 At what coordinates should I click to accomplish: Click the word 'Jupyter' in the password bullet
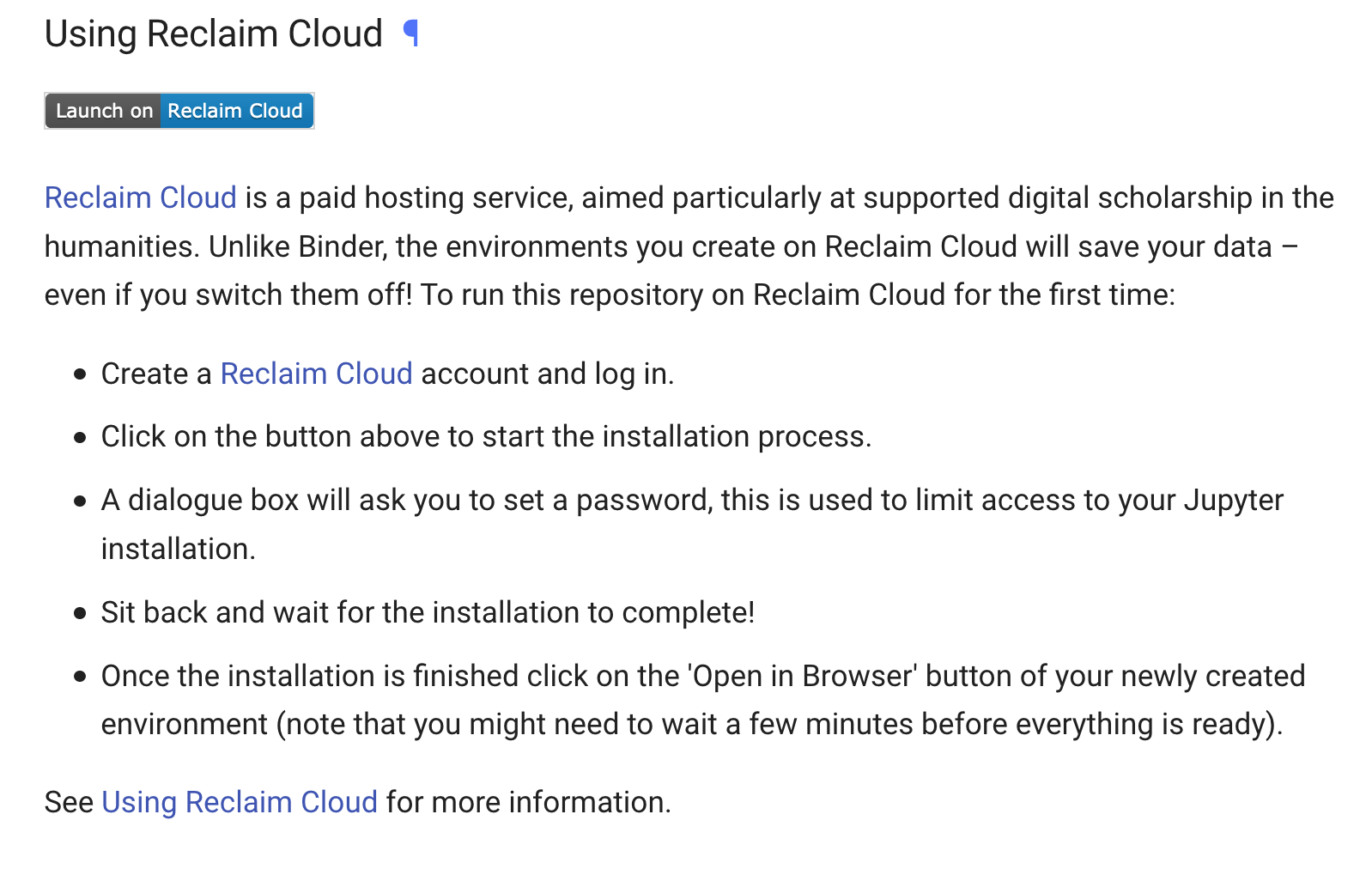(x=1234, y=500)
